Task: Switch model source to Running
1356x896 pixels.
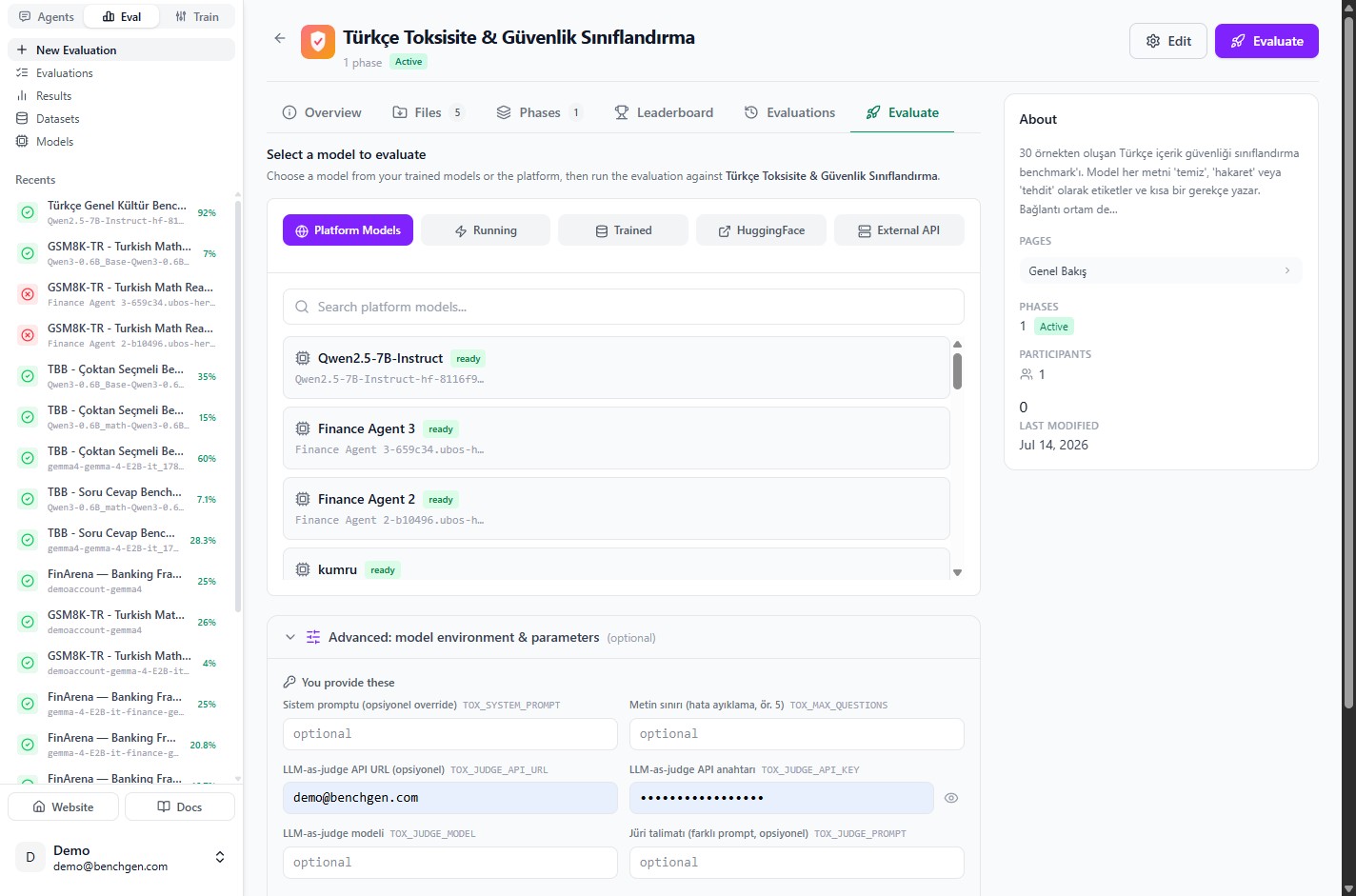Action: tap(486, 230)
